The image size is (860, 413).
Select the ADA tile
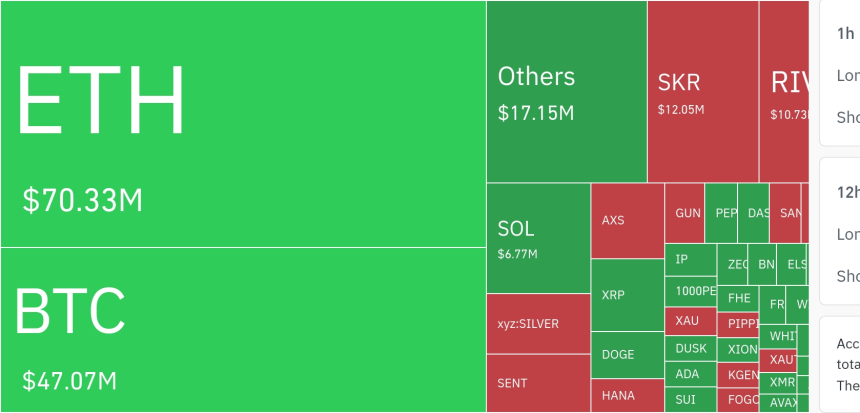690,374
